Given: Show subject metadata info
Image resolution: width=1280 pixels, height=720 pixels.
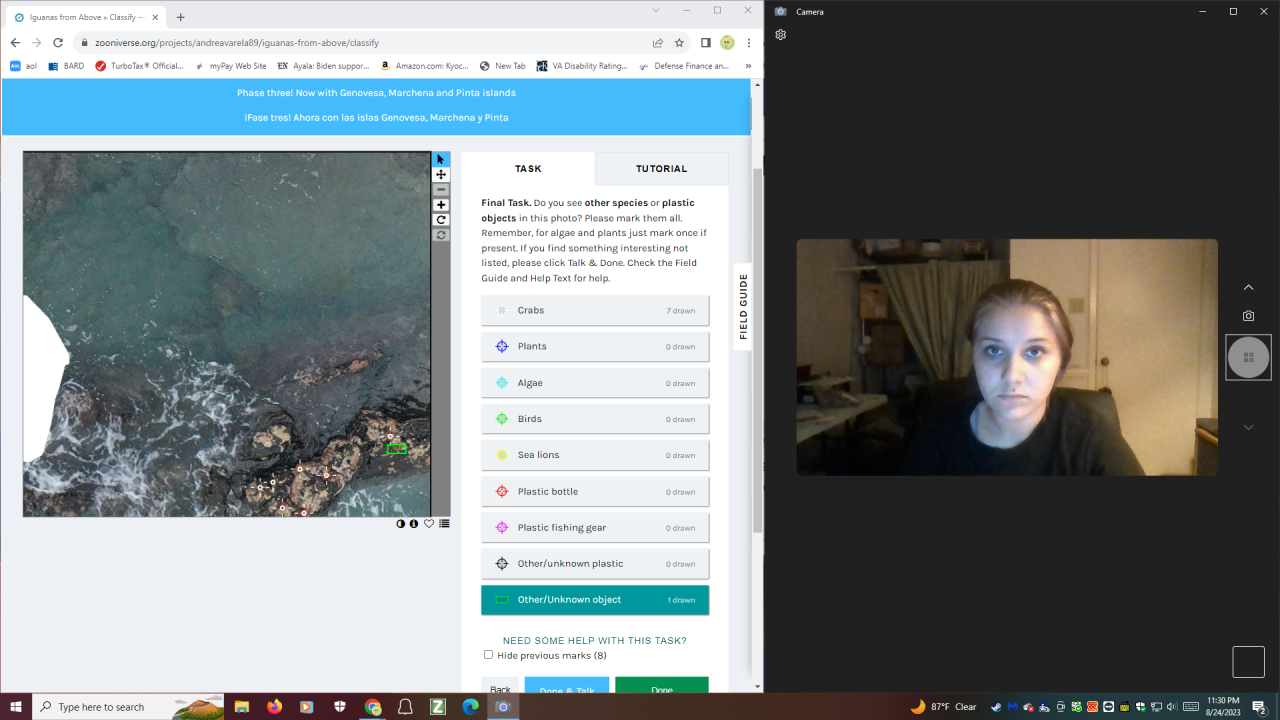Looking at the screenshot, I should pos(414,523).
